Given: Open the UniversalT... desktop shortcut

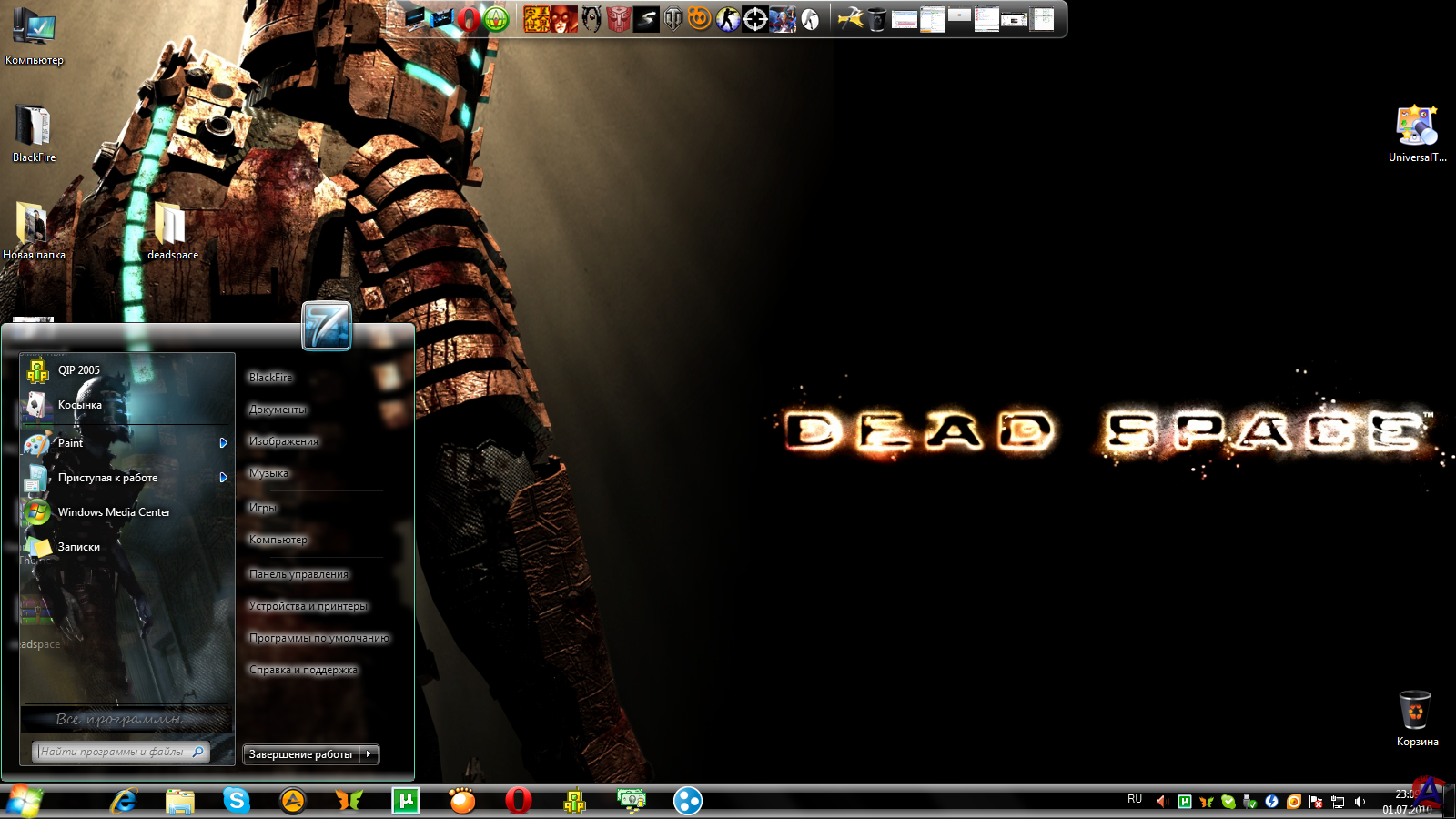Looking at the screenshot, I should pyautogui.click(x=1417, y=134).
